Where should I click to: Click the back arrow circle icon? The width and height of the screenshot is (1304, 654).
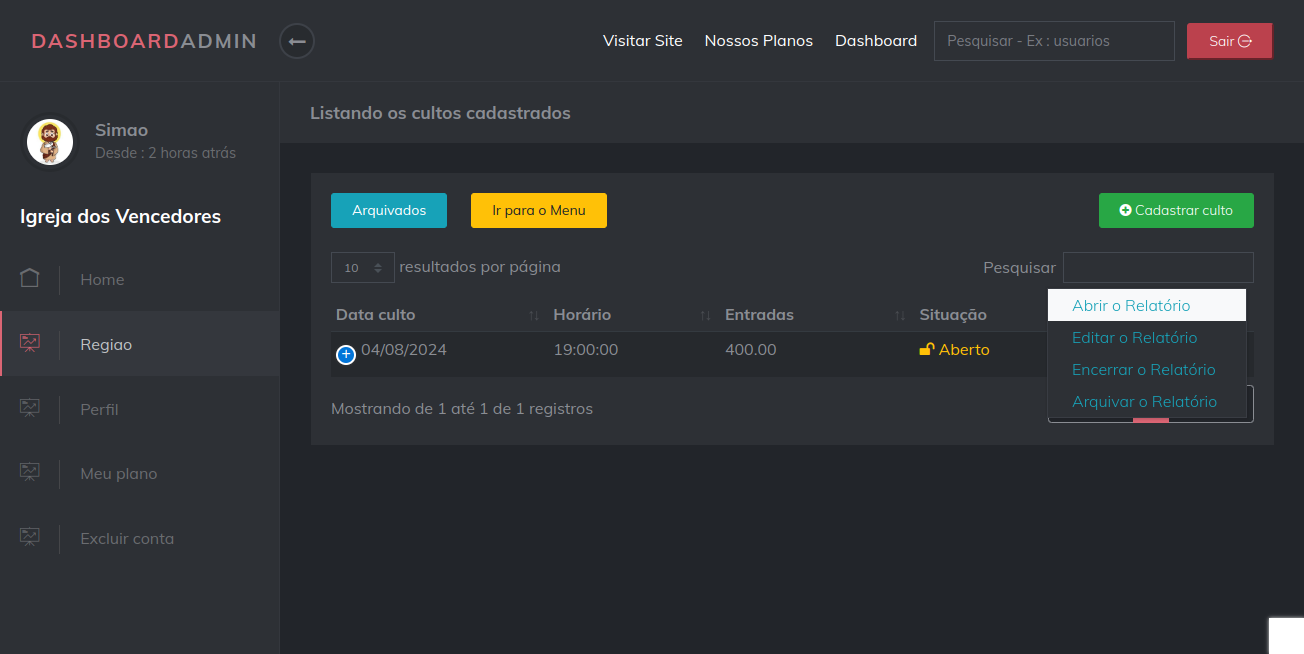pyautogui.click(x=297, y=41)
